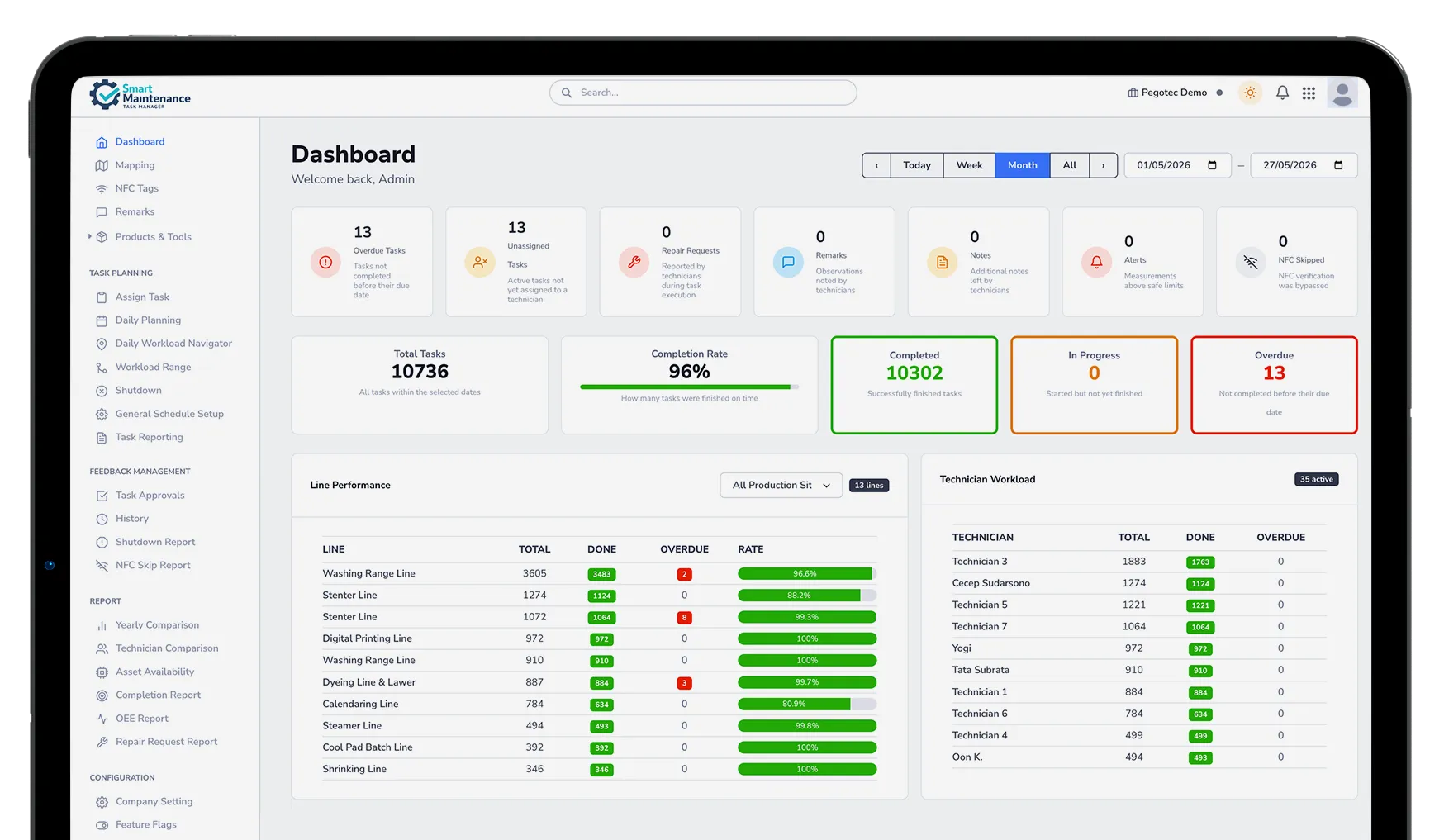
Task: Open Workload Range page
Action: (x=153, y=368)
